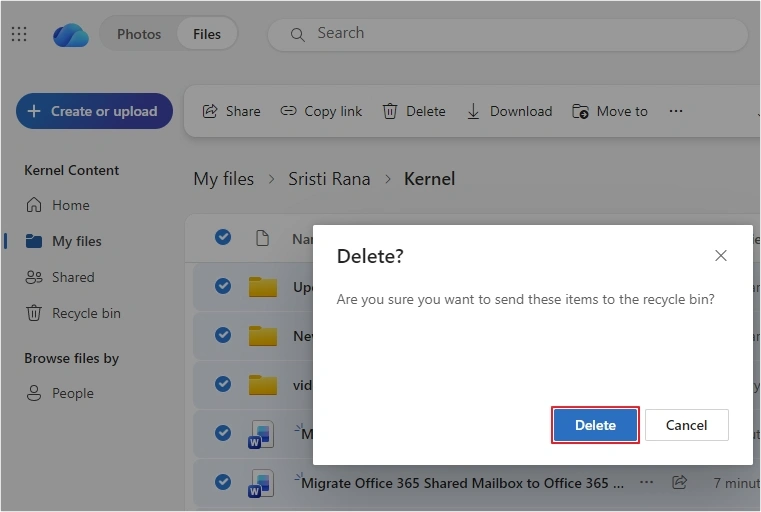761x512 pixels.
Task: Uncheck the third folder row checkbox
Action: [223, 384]
